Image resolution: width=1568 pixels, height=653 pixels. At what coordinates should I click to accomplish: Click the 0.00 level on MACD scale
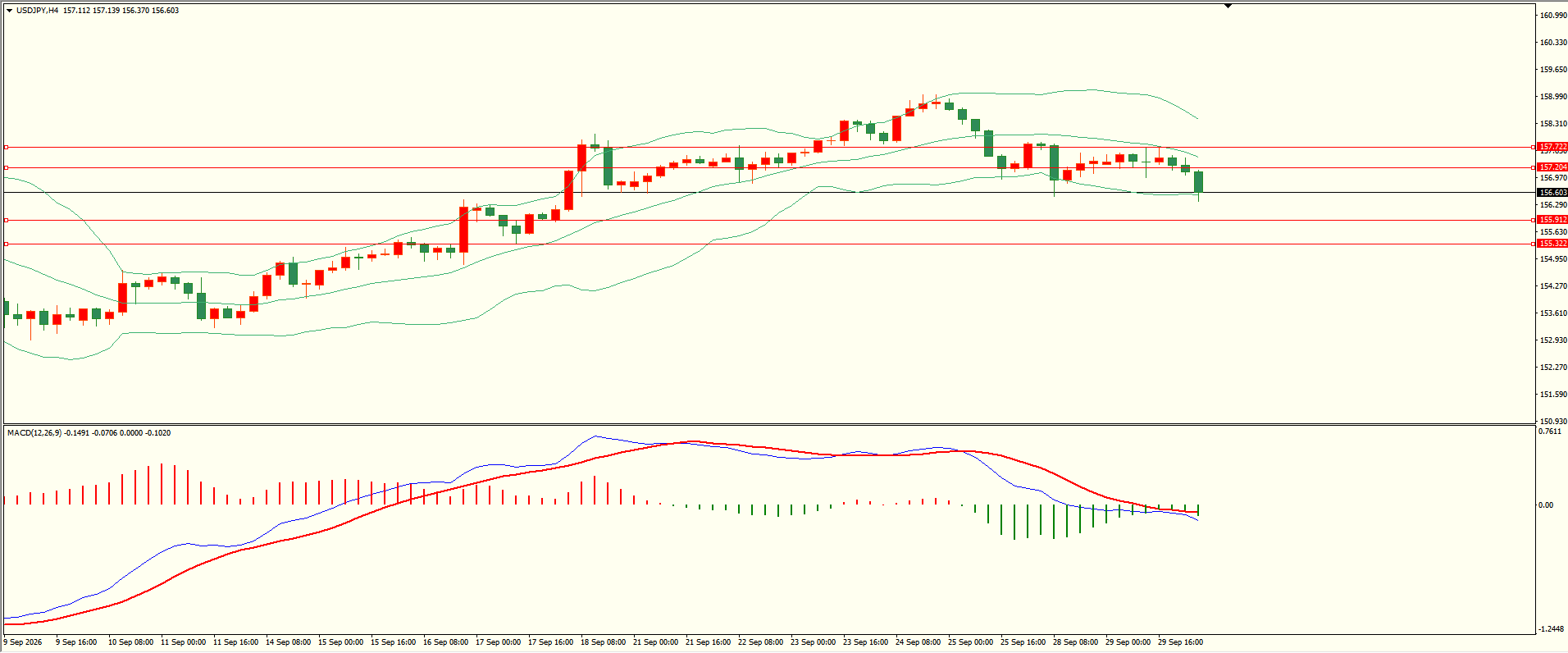[x=1546, y=505]
